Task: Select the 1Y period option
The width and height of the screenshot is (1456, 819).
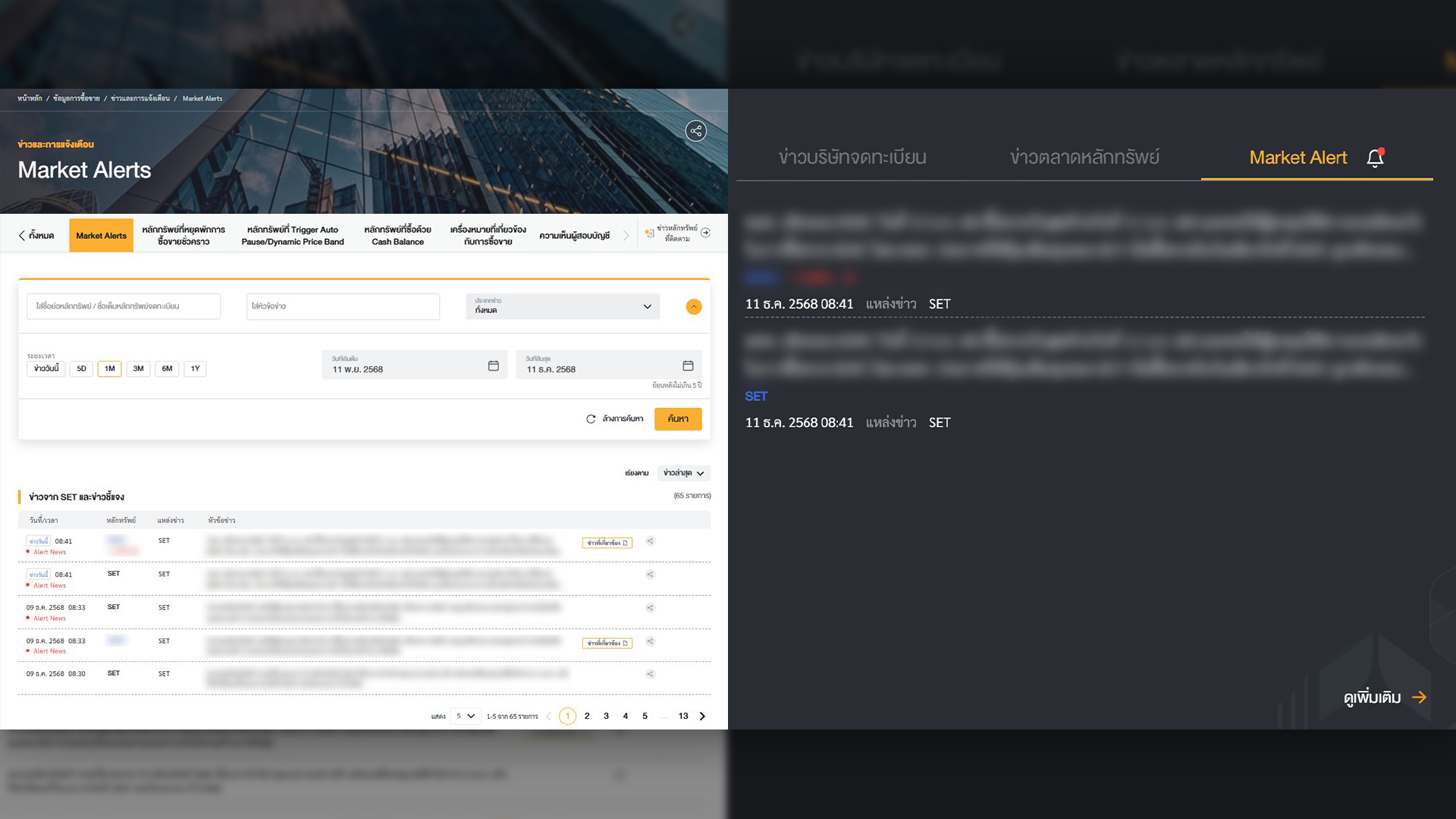Action: [195, 369]
